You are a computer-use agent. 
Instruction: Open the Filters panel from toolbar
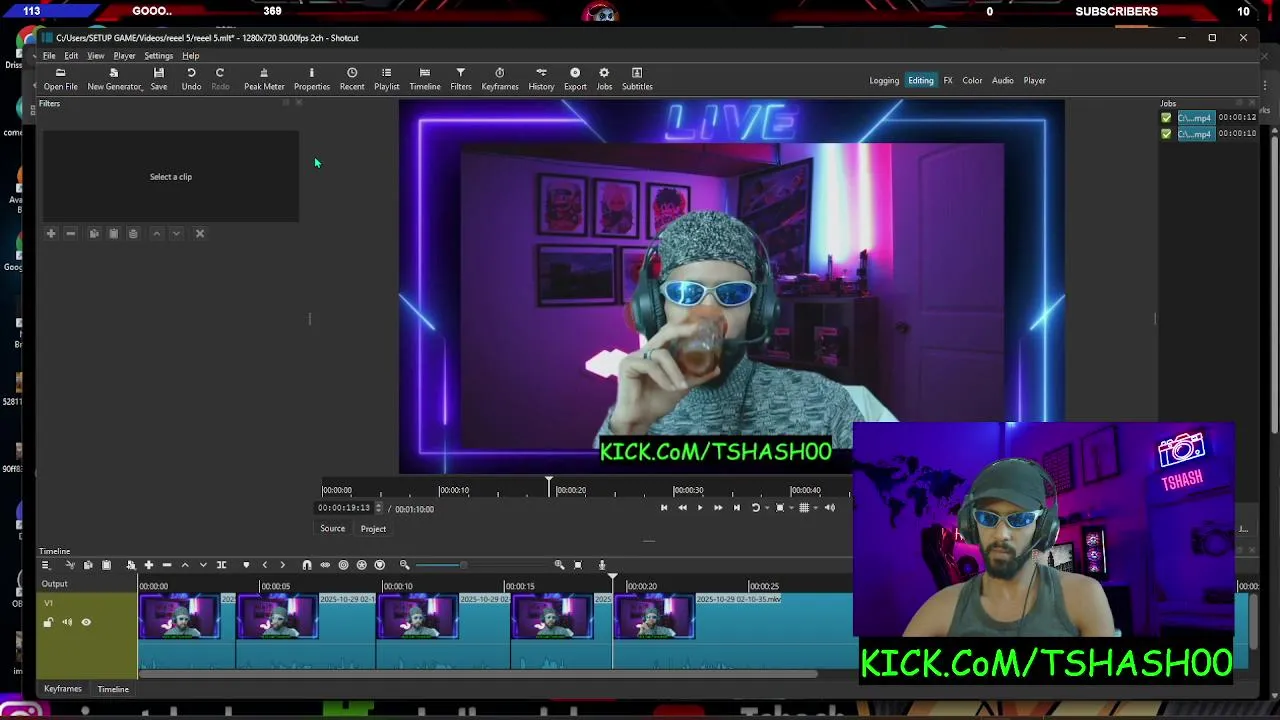pos(460,78)
